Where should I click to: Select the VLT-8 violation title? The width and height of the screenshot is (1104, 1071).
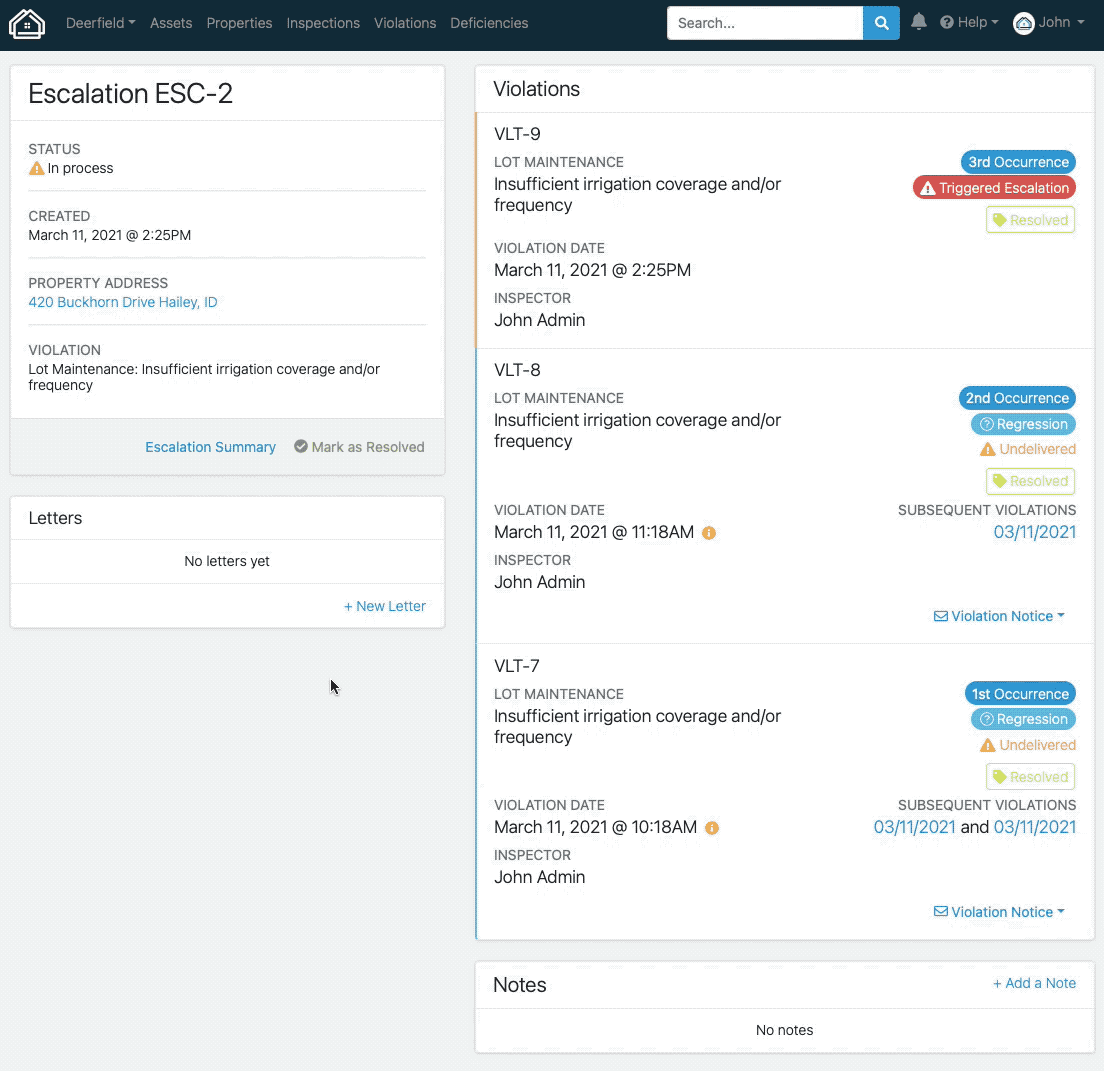(518, 370)
